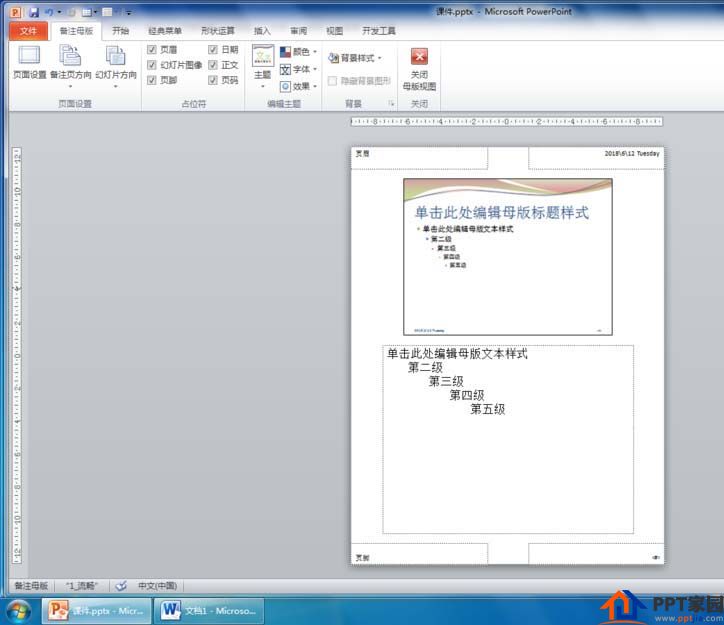Toggle the 正文 (Body) checkbox
Viewport: 724px width, 625px height.
(x=212, y=65)
